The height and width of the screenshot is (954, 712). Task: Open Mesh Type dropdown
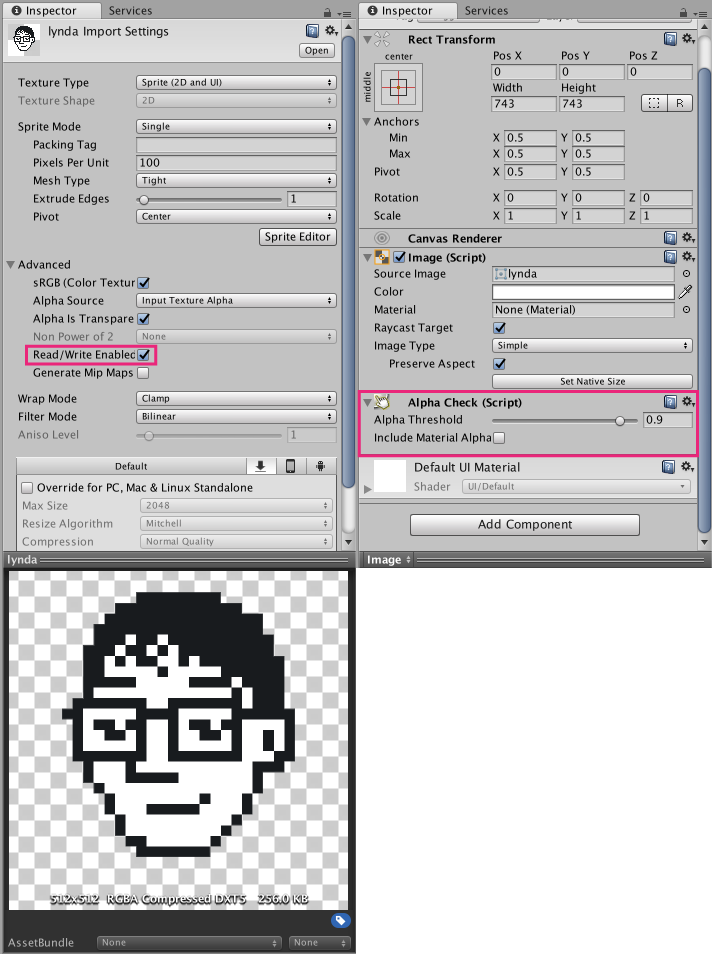click(236, 181)
